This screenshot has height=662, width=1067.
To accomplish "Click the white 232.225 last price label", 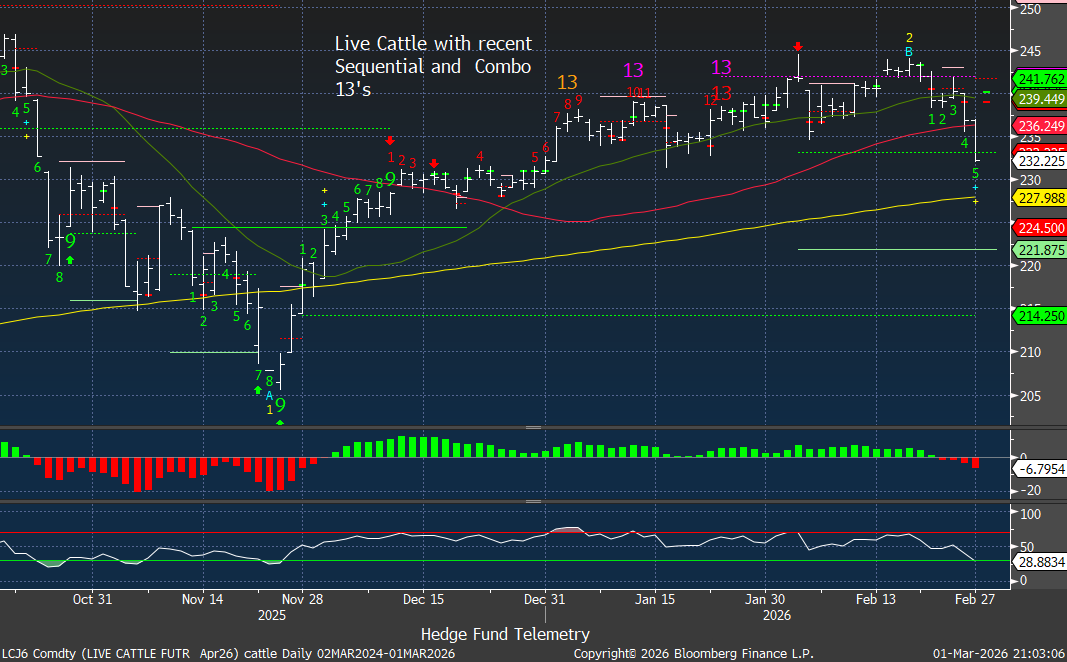I will pyautogui.click(x=1040, y=161).
